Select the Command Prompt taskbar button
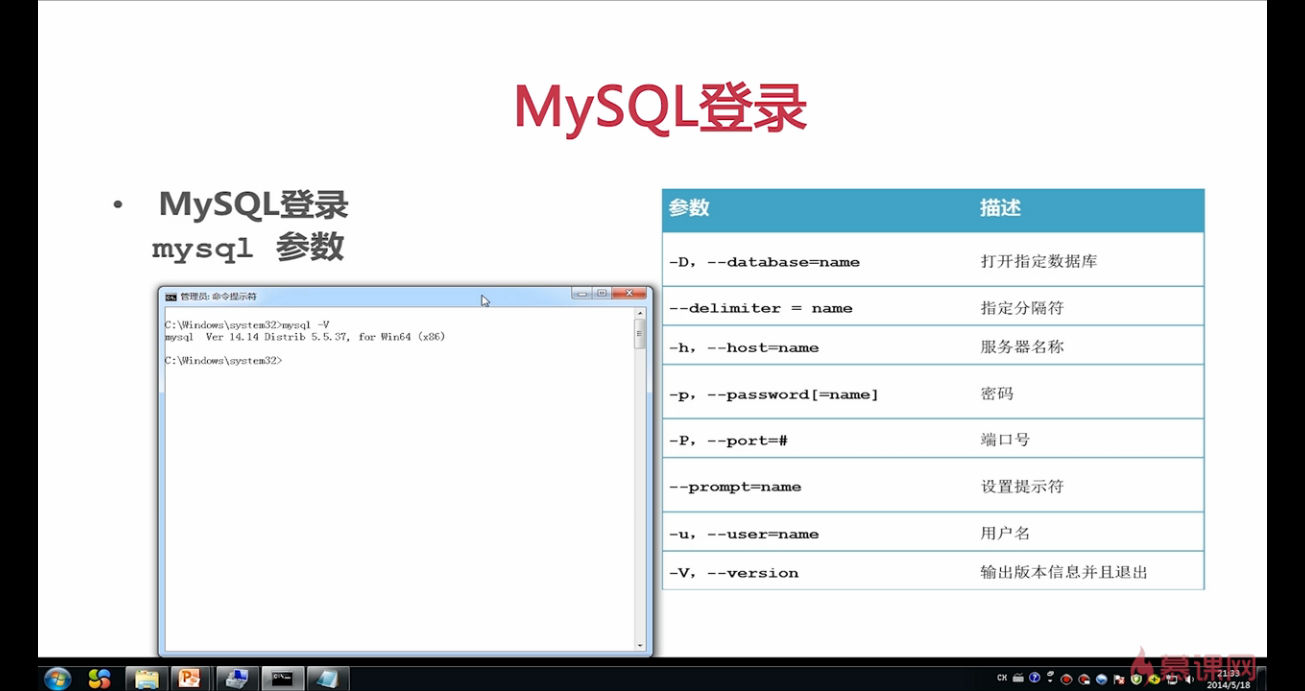1305x691 pixels. coord(282,678)
